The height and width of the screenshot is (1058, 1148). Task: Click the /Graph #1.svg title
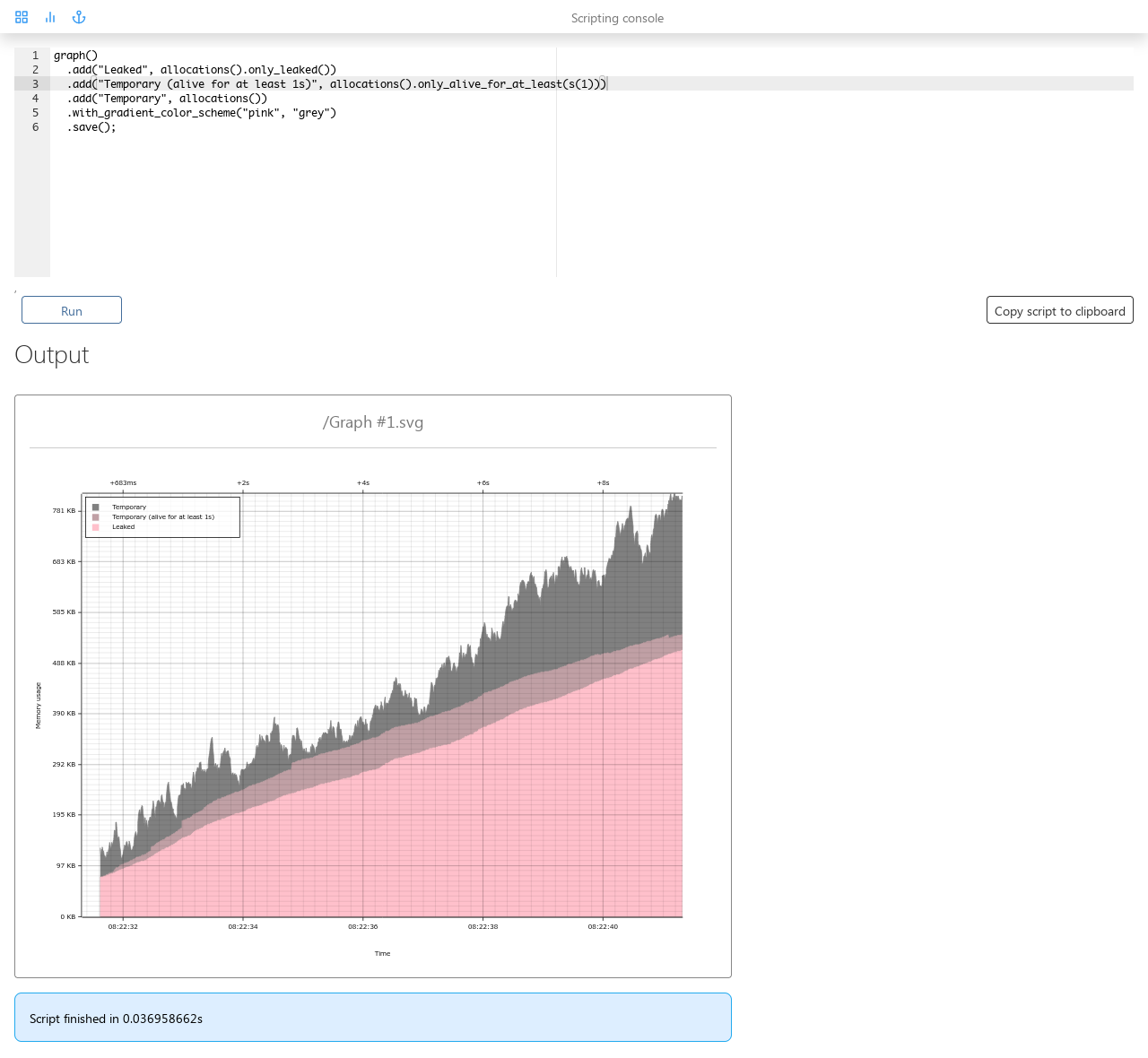coord(373,422)
